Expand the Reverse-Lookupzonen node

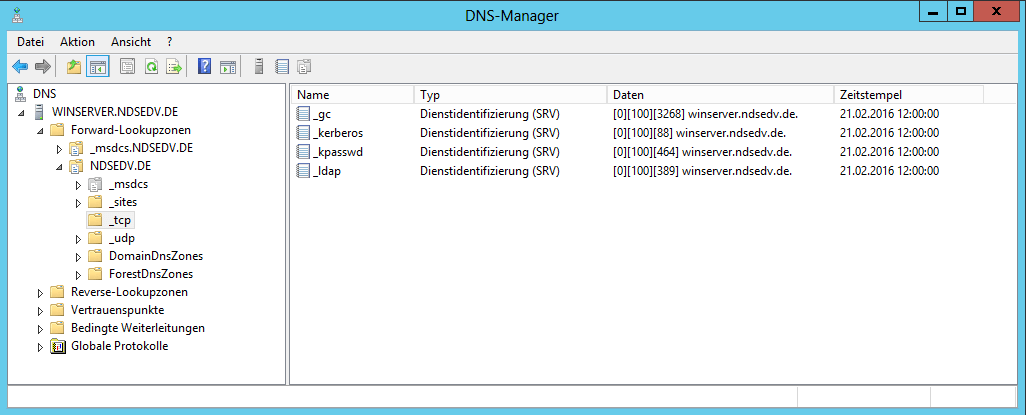click(x=41, y=292)
